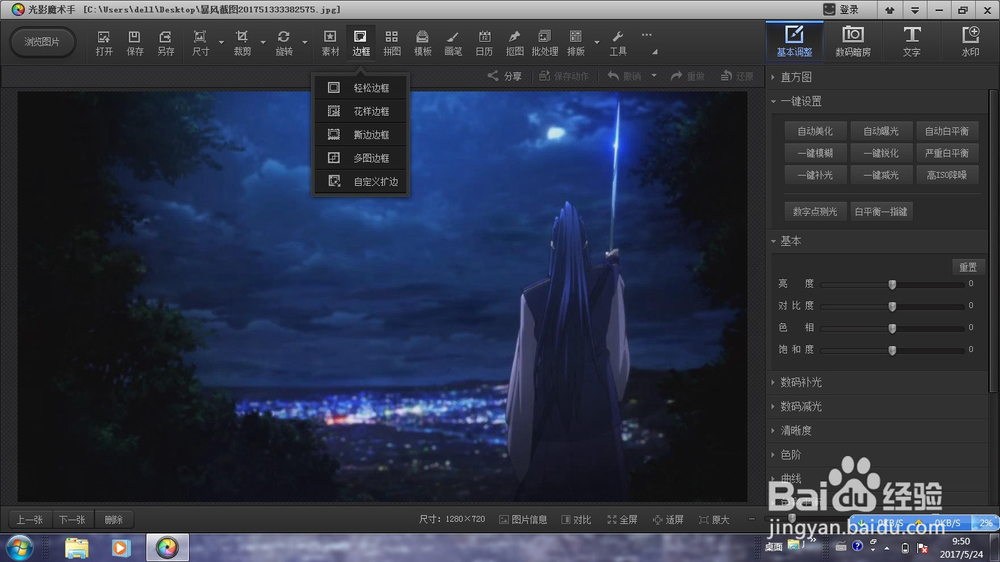
Task: Choose 撕边边框 from border menu
Action: click(x=361, y=135)
